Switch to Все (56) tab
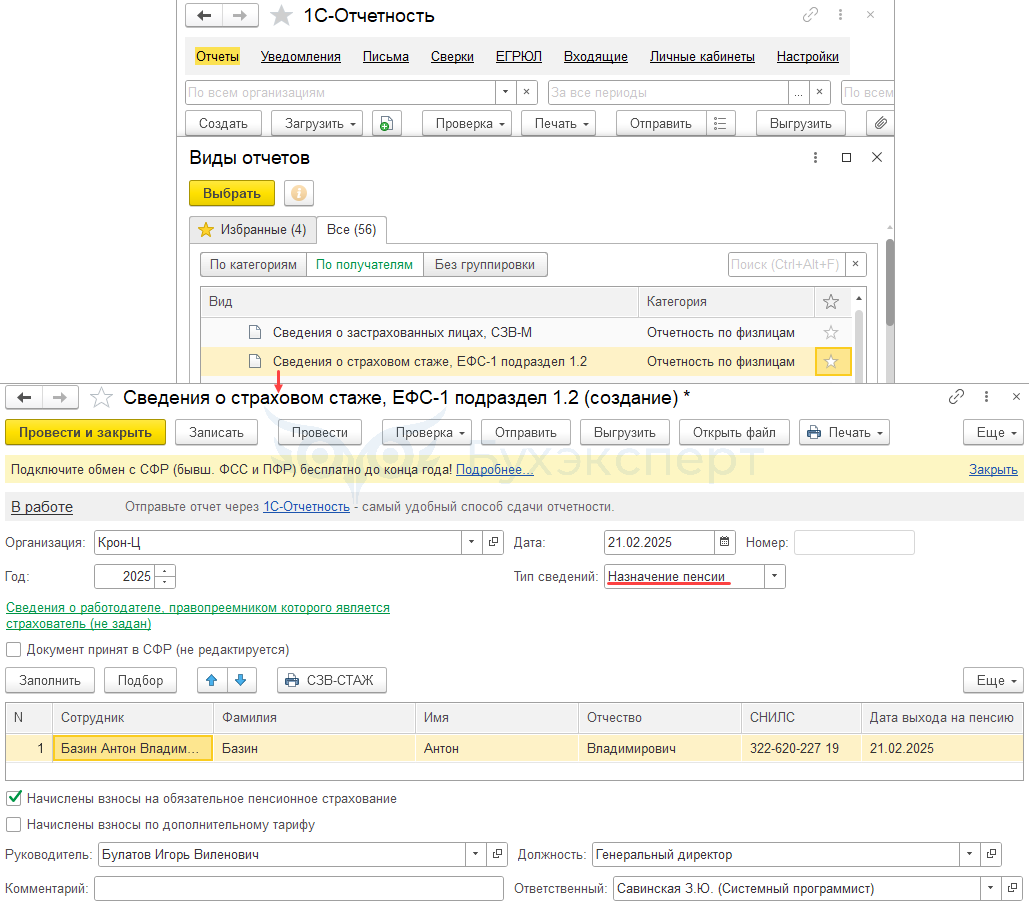Image resolution: width=1029 pixels, height=910 pixels. pos(352,230)
